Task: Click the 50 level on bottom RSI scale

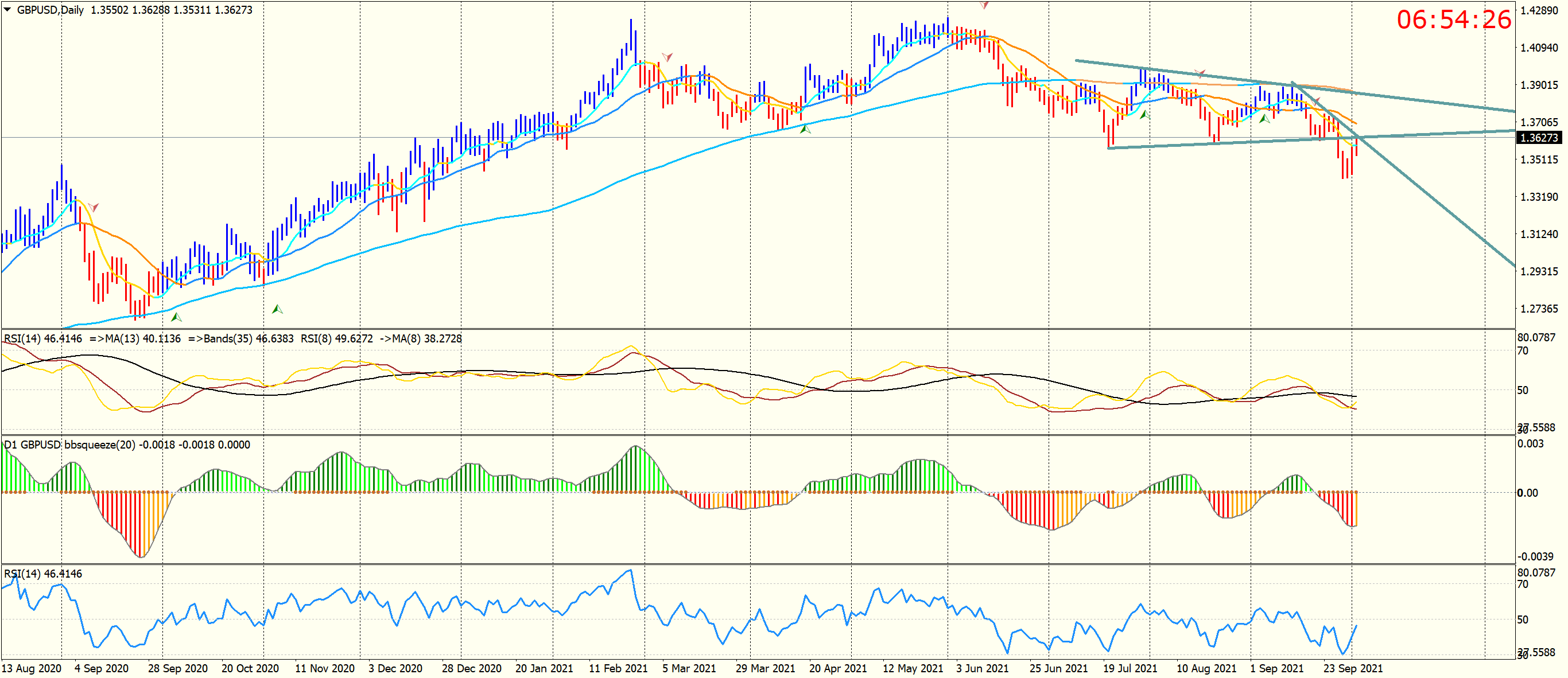Action: 1523,619
